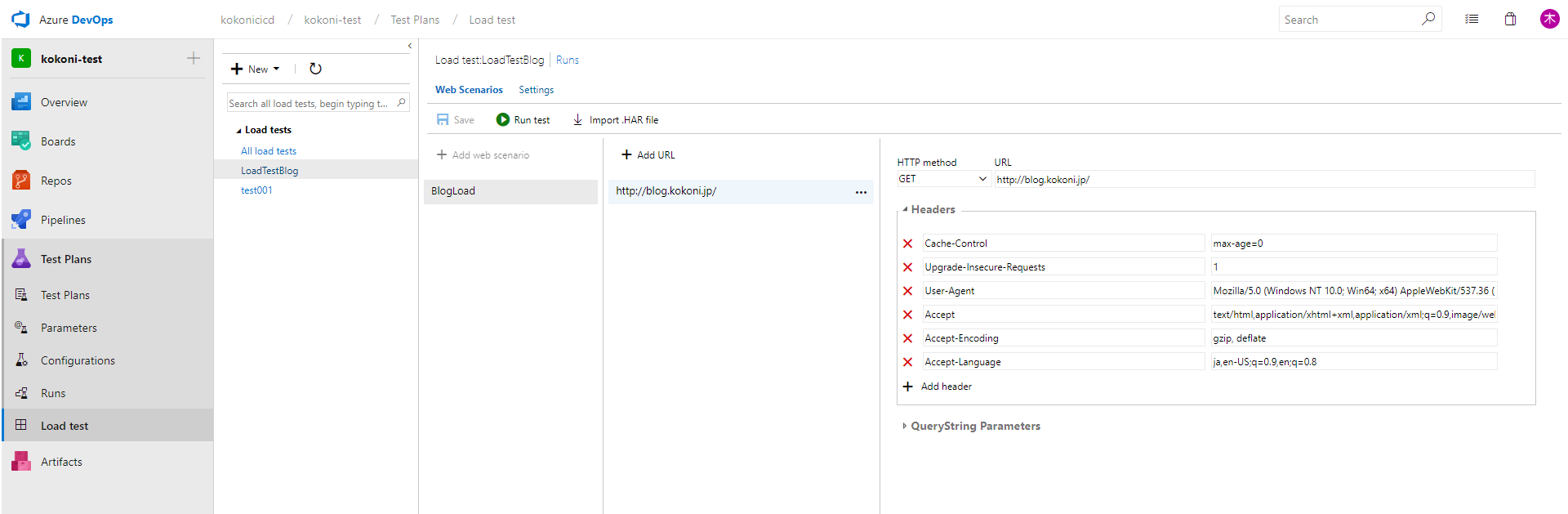Viewport: 1568px width, 514px height.
Task: Open the more options ellipsis for blog URL
Action: click(x=861, y=192)
